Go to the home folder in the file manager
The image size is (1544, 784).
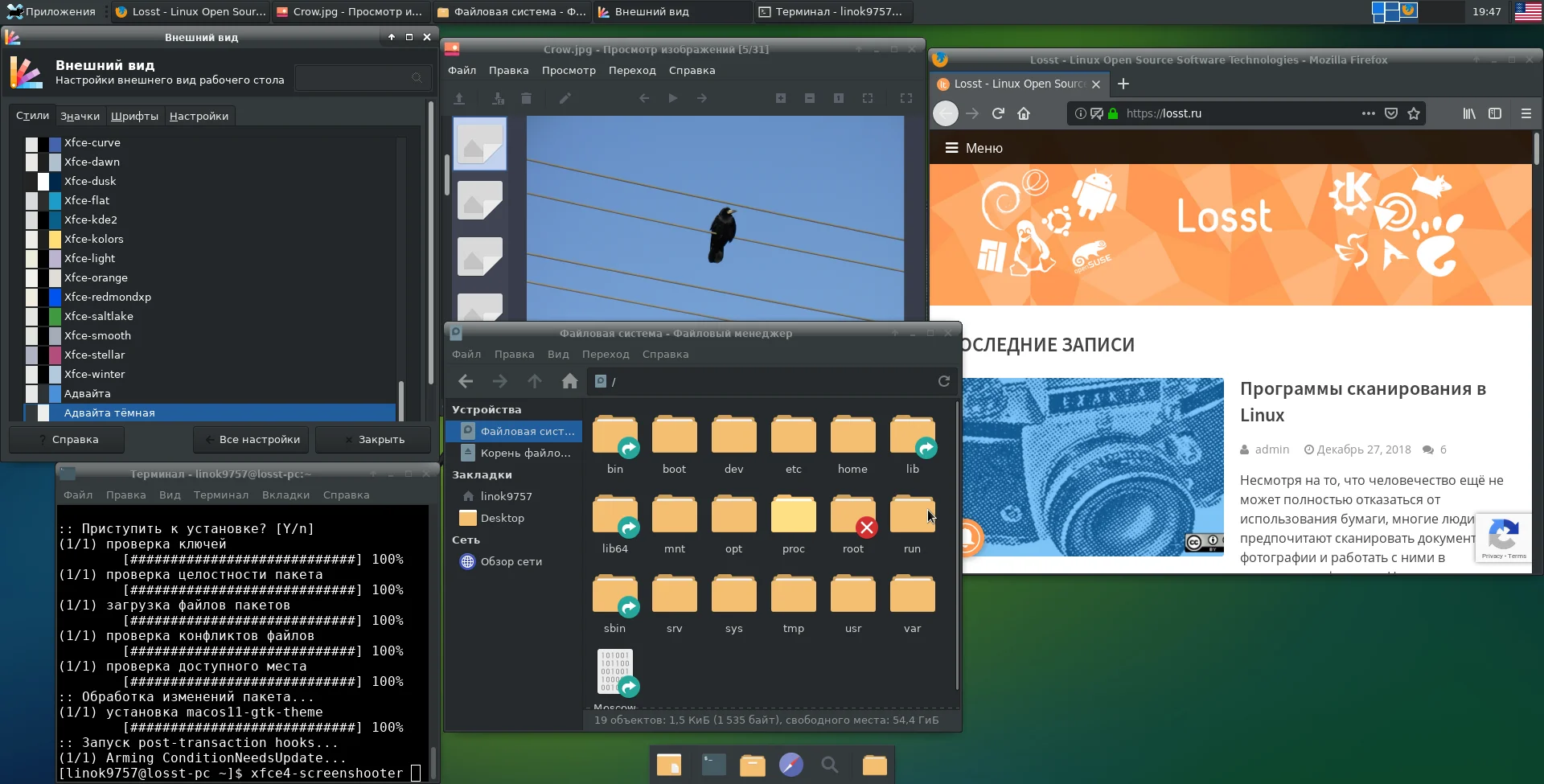569,381
